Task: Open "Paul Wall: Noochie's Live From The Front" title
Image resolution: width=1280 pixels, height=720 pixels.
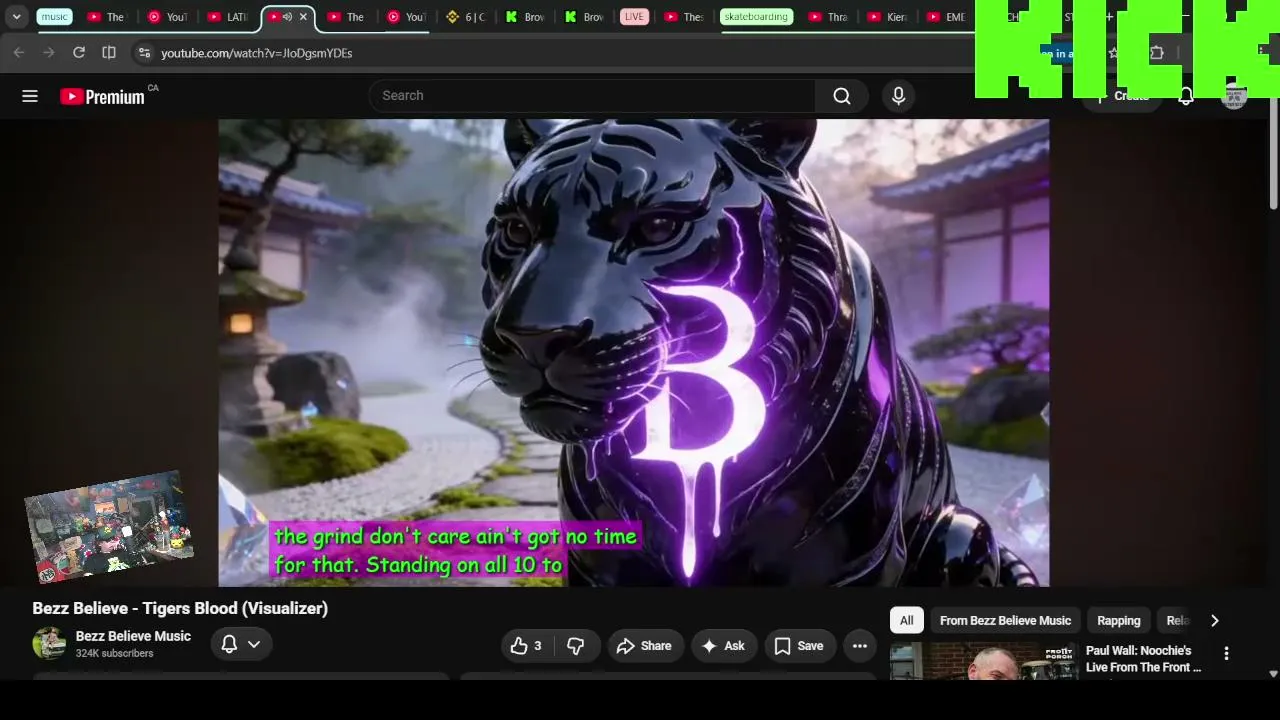Action: pyautogui.click(x=1143, y=659)
